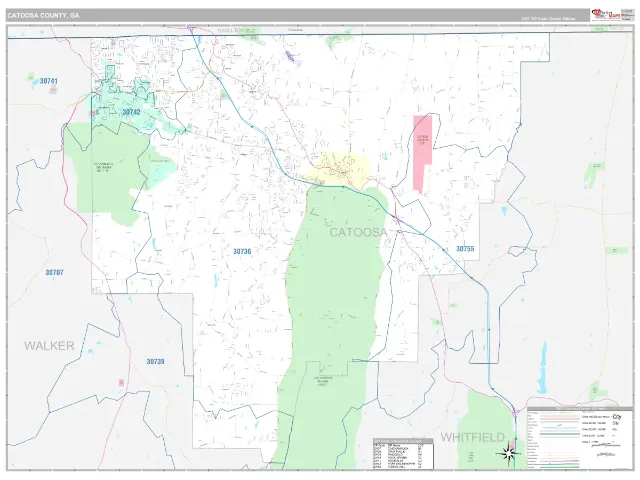Click the map legend box

point(580,438)
